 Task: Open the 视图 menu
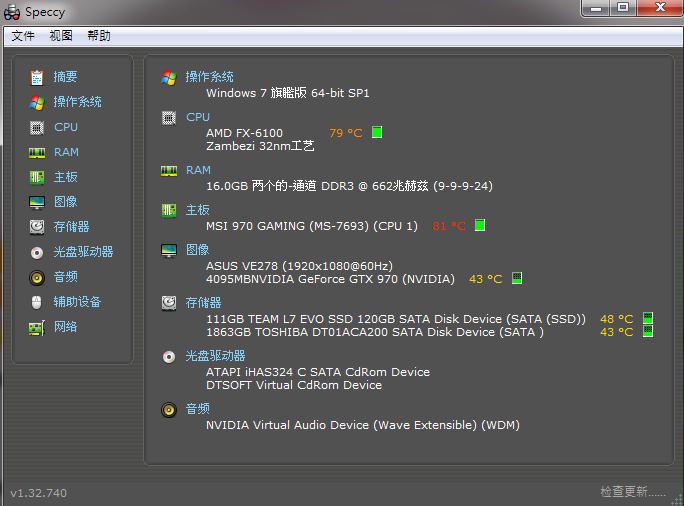tap(61, 36)
